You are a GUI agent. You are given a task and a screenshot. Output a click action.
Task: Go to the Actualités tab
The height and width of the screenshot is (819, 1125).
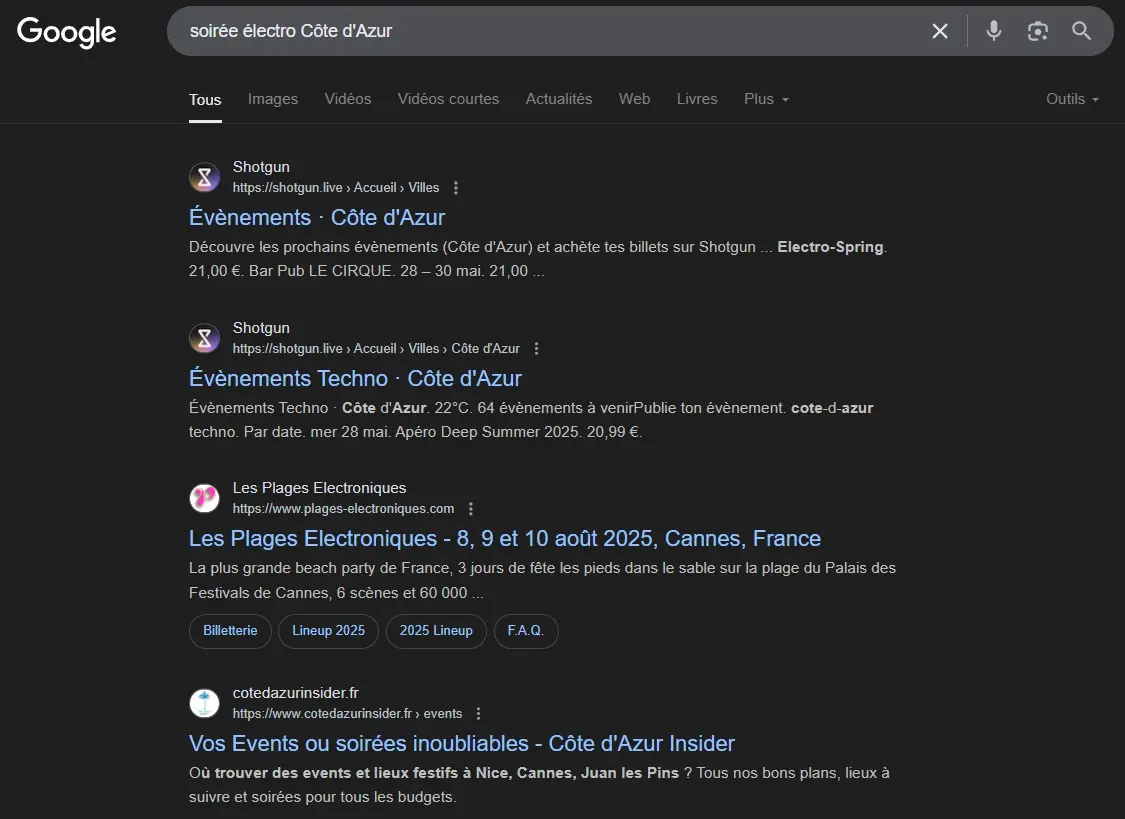point(559,99)
